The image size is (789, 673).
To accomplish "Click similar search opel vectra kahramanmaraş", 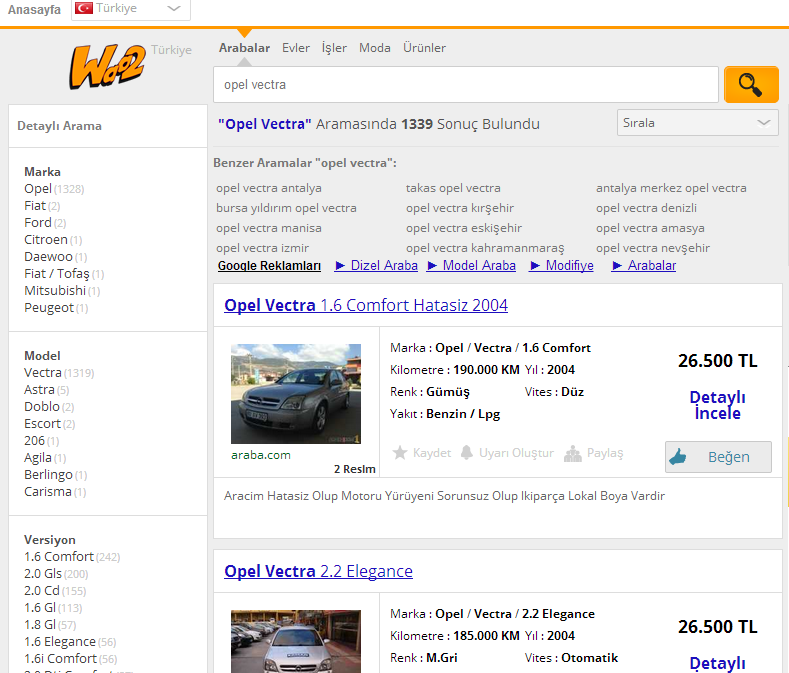I will point(485,248).
